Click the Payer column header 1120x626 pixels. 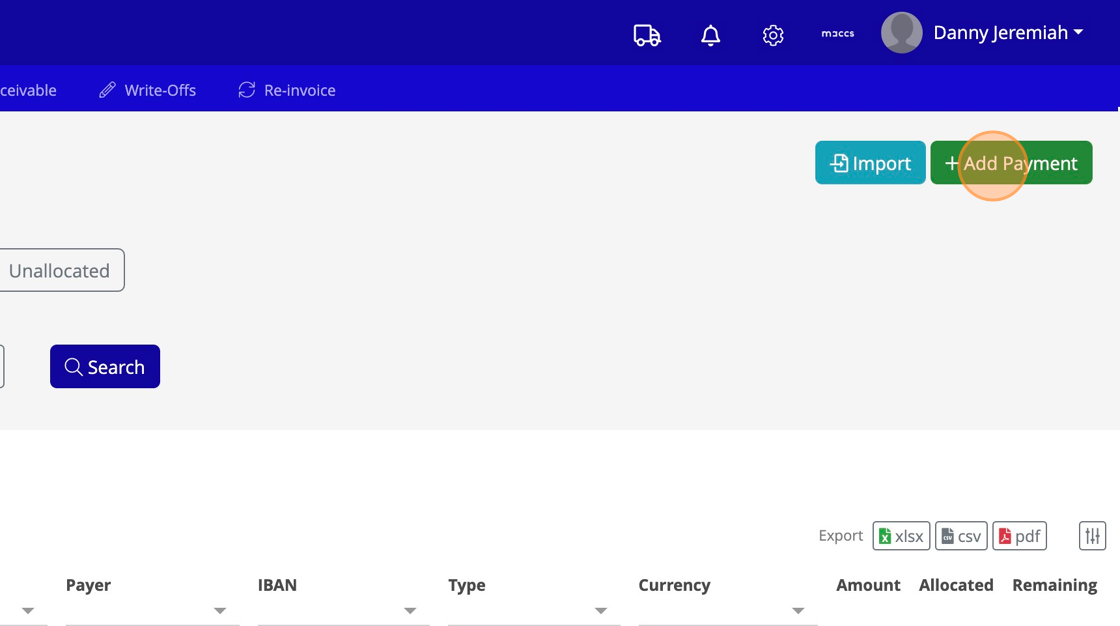coord(89,585)
